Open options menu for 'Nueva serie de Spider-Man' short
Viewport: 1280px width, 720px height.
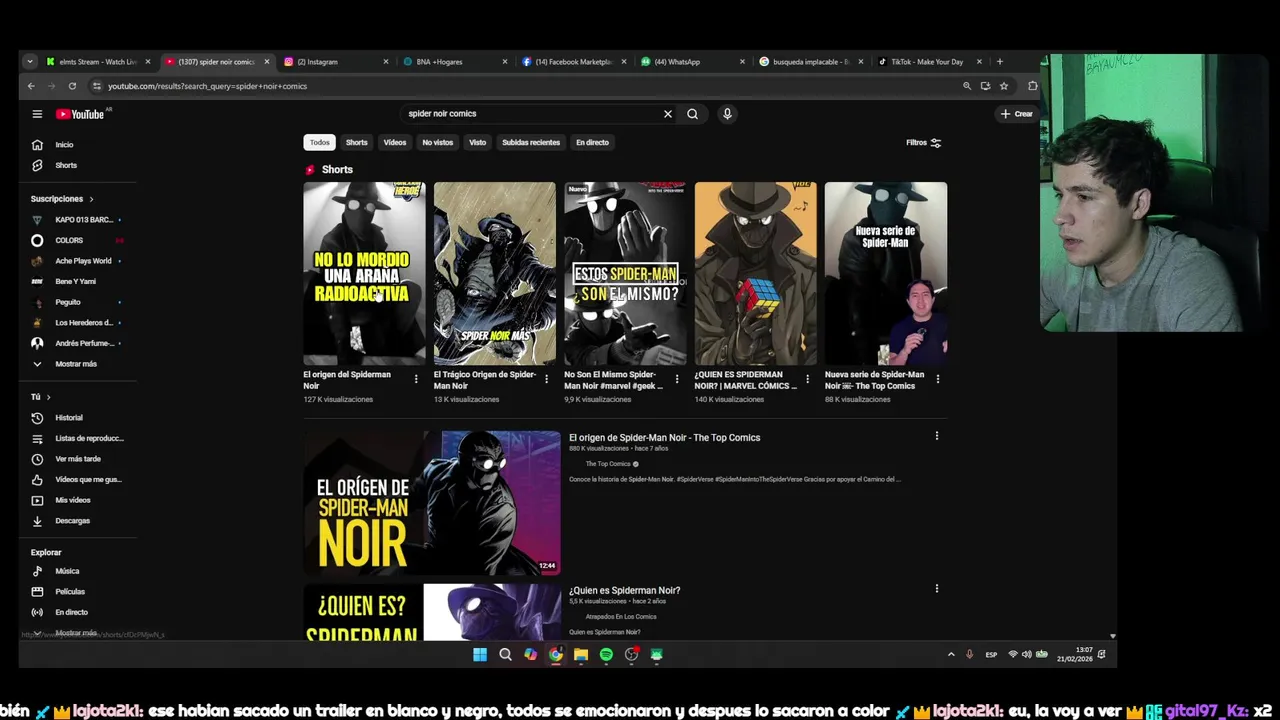point(937,379)
